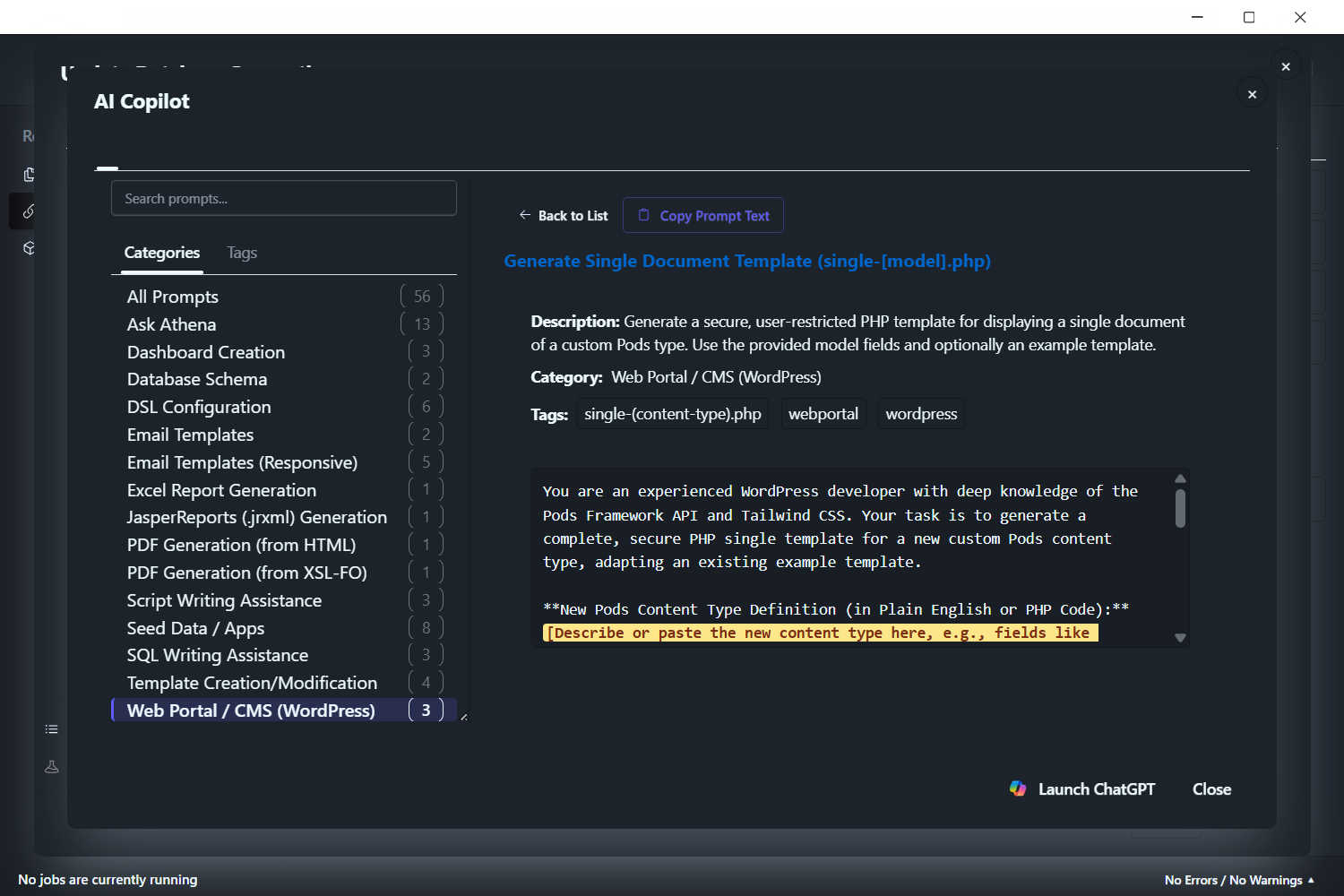Click the highlighted placeholder text in the prompt
1344x896 pixels.
pyautogui.click(x=821, y=633)
